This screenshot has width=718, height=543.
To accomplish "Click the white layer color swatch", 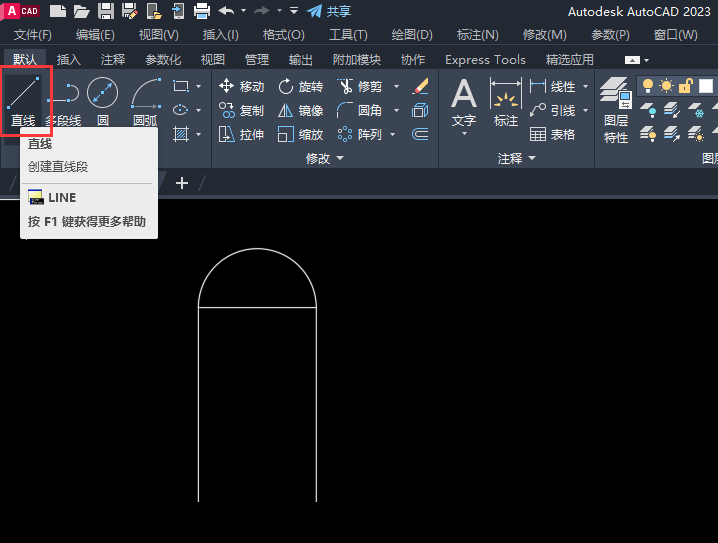I will coord(706,86).
